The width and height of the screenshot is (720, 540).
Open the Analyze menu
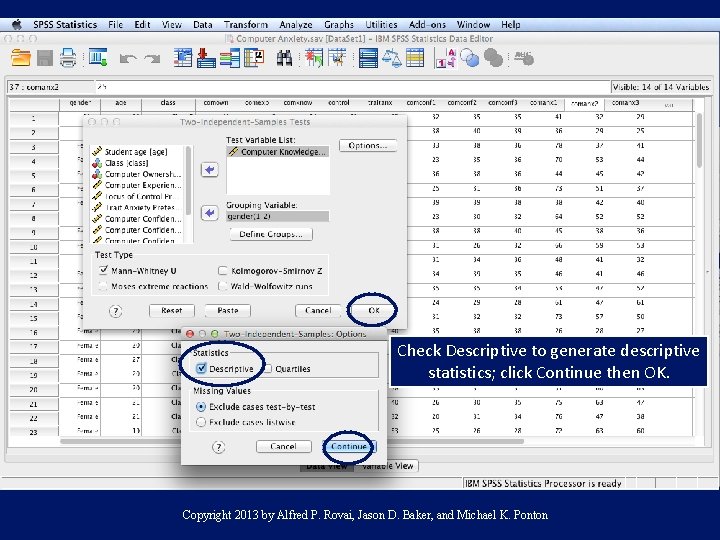point(296,24)
